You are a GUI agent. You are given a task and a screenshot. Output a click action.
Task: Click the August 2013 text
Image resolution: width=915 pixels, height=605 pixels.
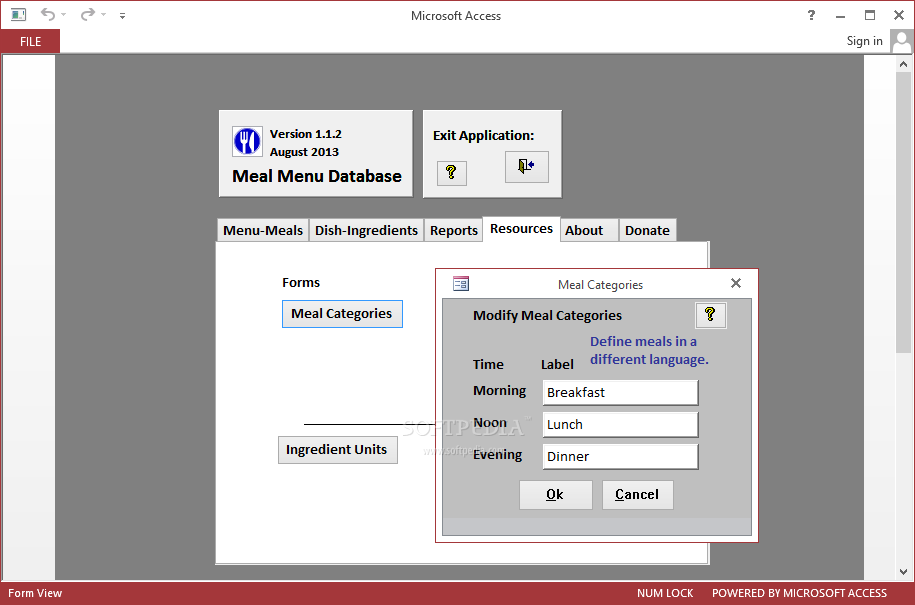304,152
